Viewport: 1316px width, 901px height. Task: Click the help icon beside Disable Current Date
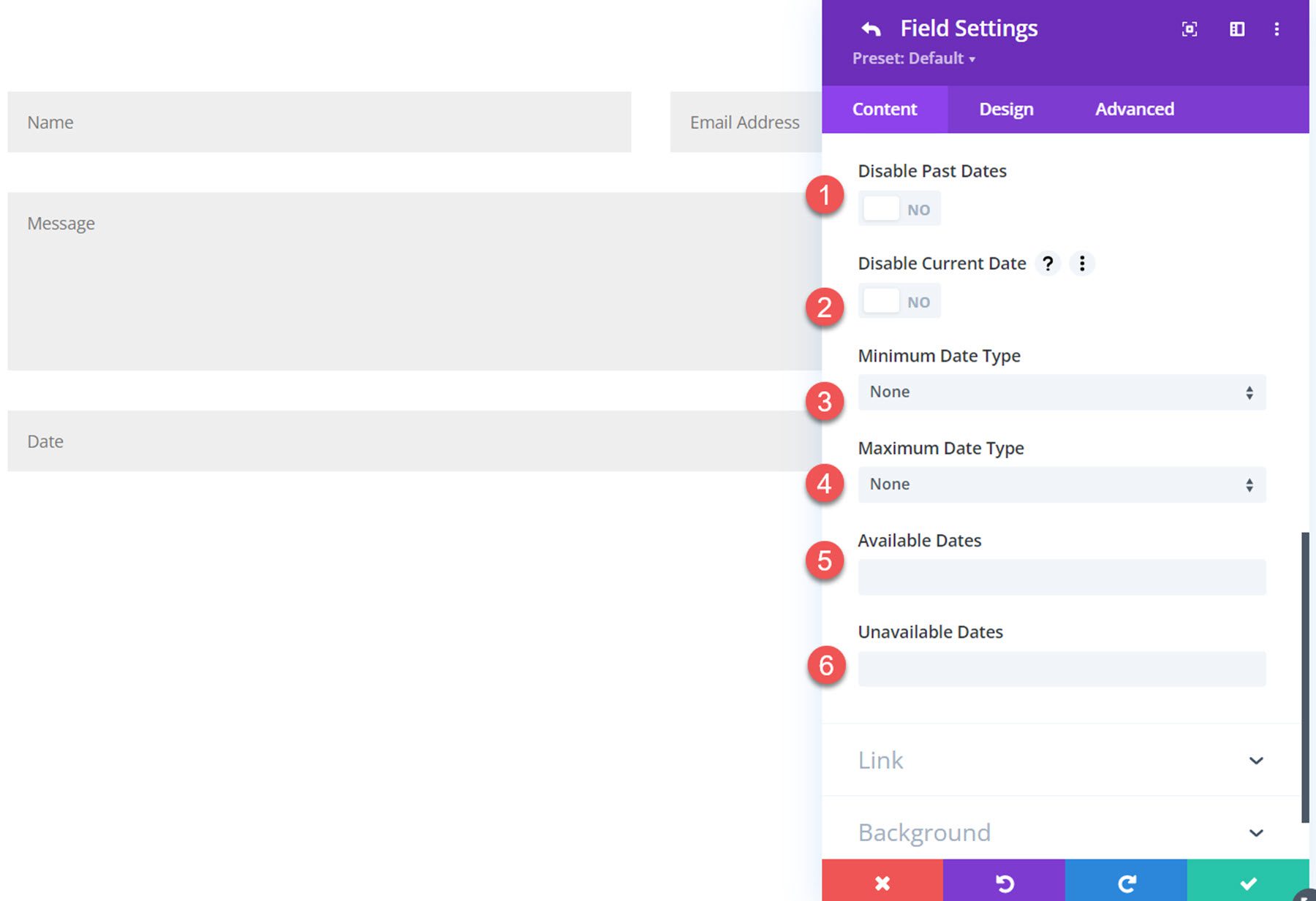pyautogui.click(x=1048, y=263)
